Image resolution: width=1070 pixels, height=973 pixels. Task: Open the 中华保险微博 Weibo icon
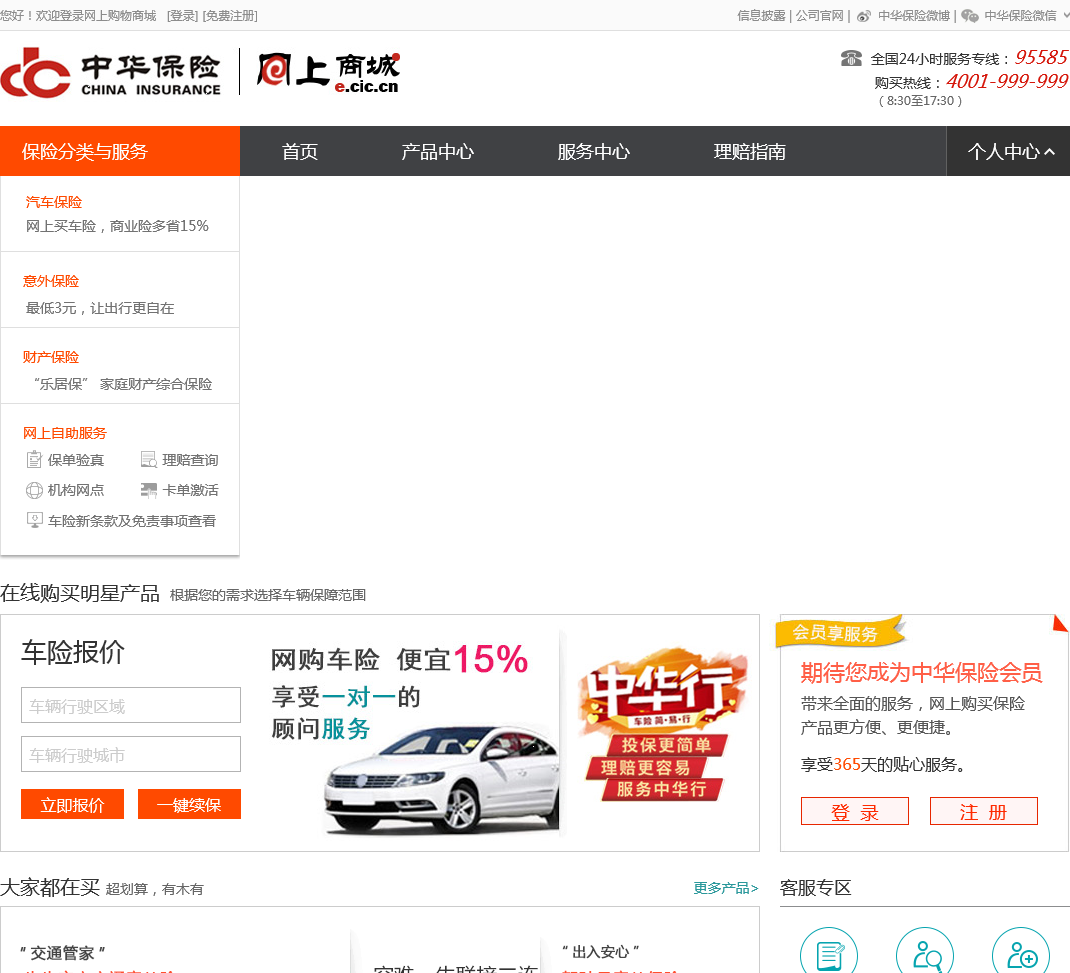click(x=864, y=16)
